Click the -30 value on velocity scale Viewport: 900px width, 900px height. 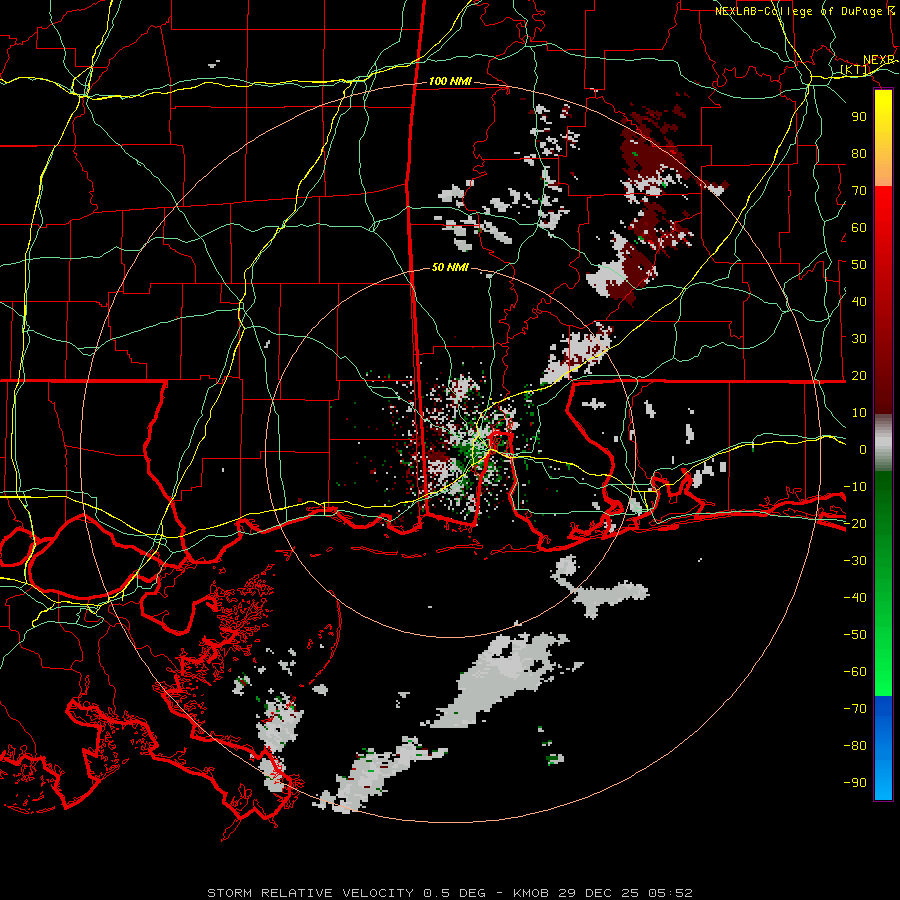[x=855, y=561]
